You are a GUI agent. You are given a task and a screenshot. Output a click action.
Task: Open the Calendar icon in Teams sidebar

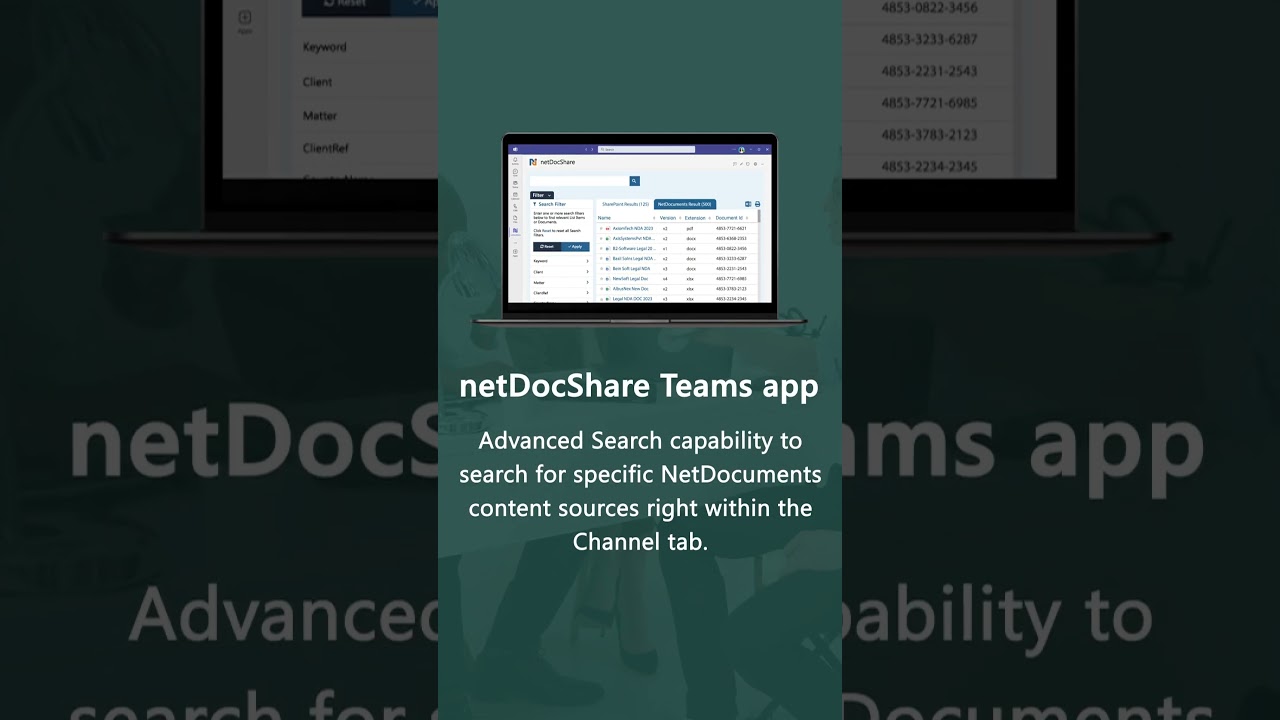click(x=515, y=196)
